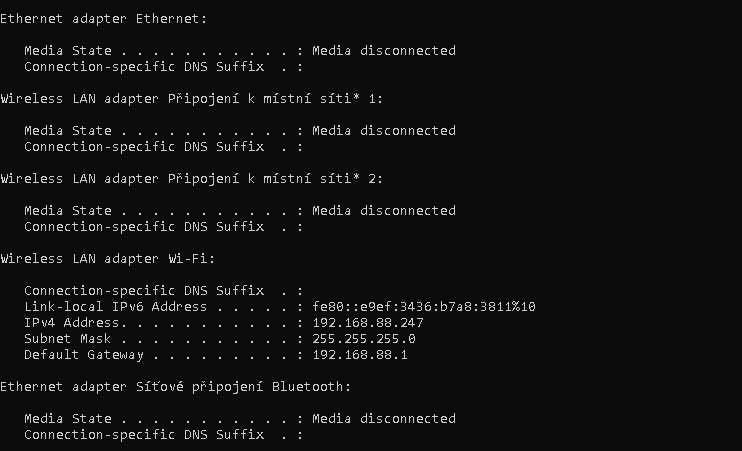742x451 pixels.
Task: Click the "Ethernet adapter Ethernet:" heading
Action: [x=104, y=19]
